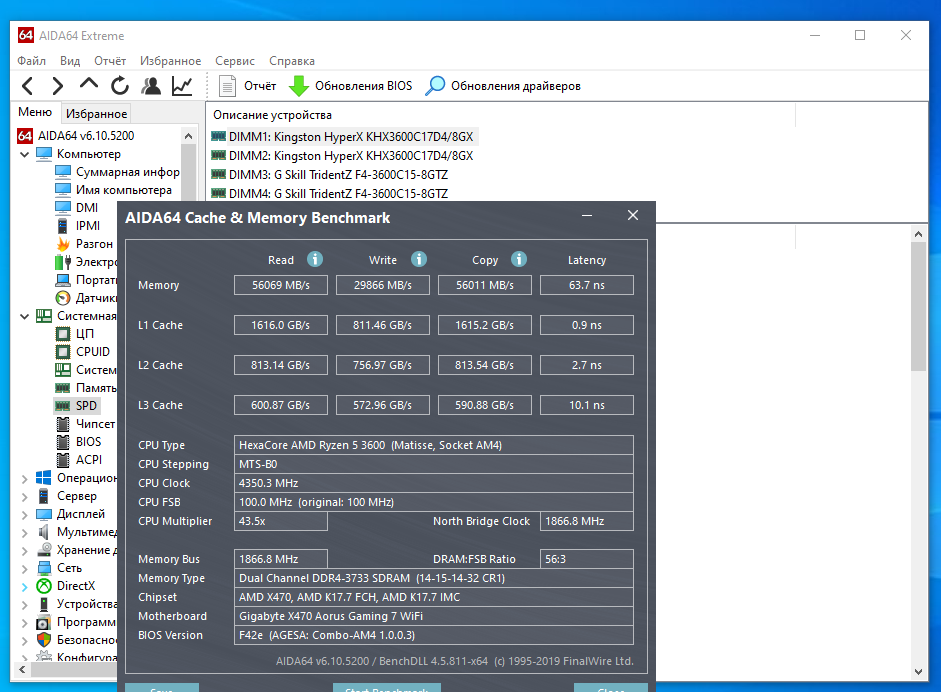The image size is (941, 692).
Task: Click the Memory Latency 63.7 ns value
Action: [x=587, y=285]
